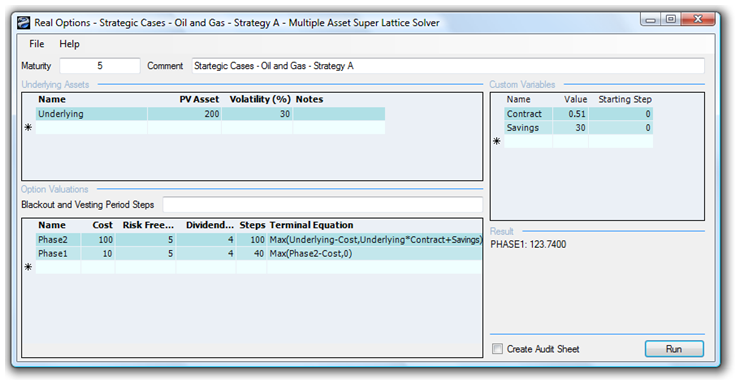Click the new row asterisk in Underlying Assets
Screen dimensions: 738x381
28,128
